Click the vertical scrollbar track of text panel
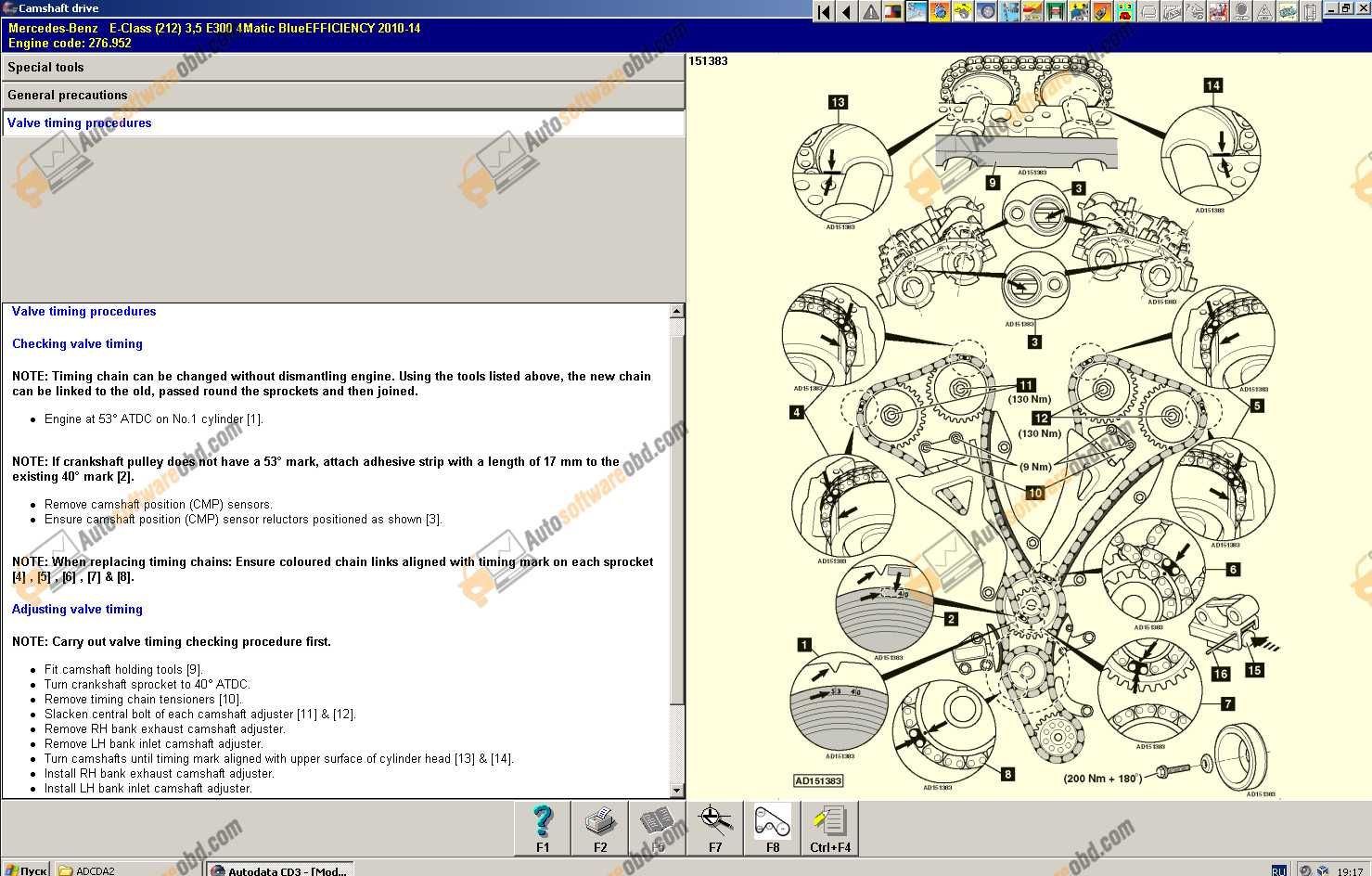The width and height of the screenshot is (1372, 876). click(x=677, y=552)
